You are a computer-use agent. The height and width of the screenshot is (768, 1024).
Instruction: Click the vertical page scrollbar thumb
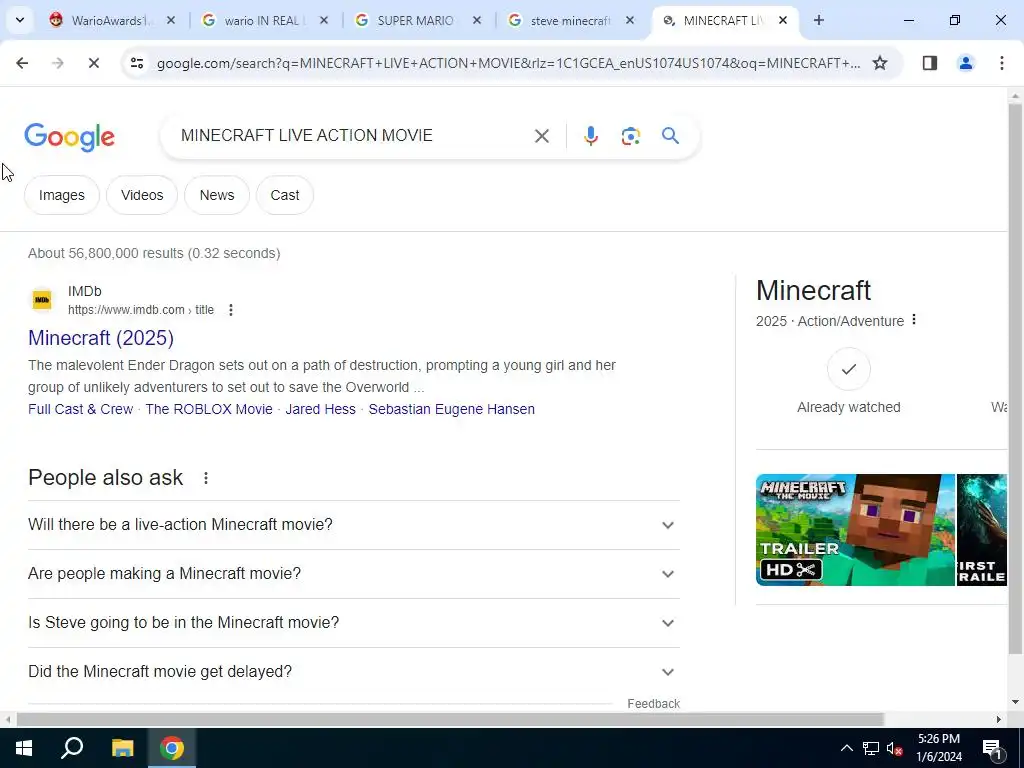1015,379
